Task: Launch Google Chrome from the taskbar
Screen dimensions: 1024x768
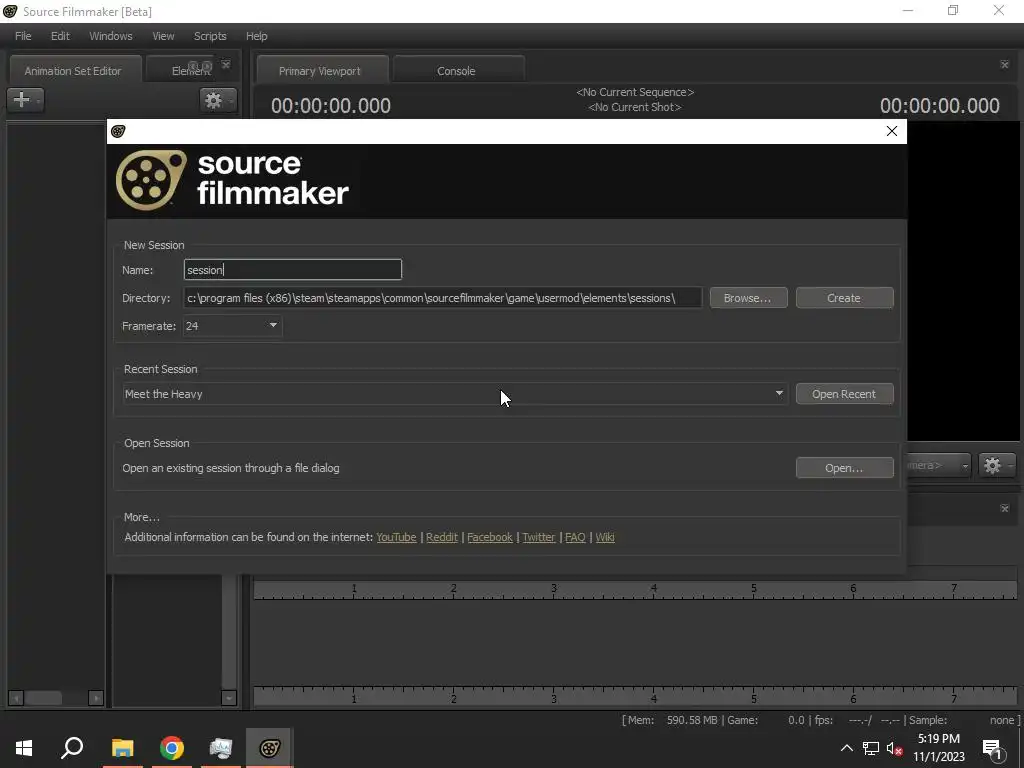Action: tap(172, 748)
